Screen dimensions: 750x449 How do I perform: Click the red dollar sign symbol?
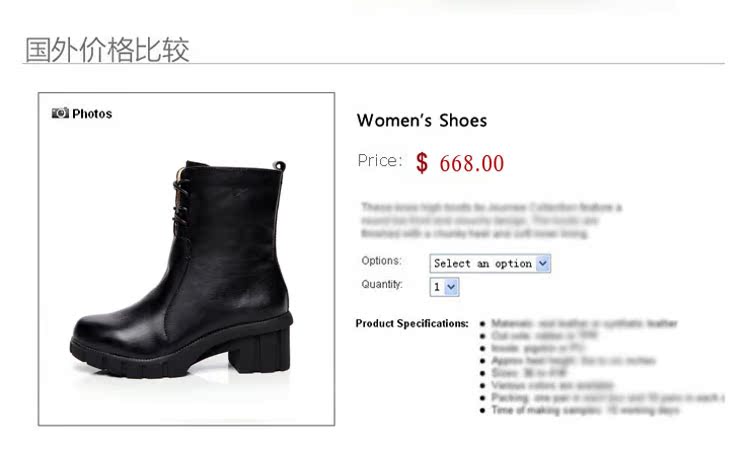tap(422, 163)
